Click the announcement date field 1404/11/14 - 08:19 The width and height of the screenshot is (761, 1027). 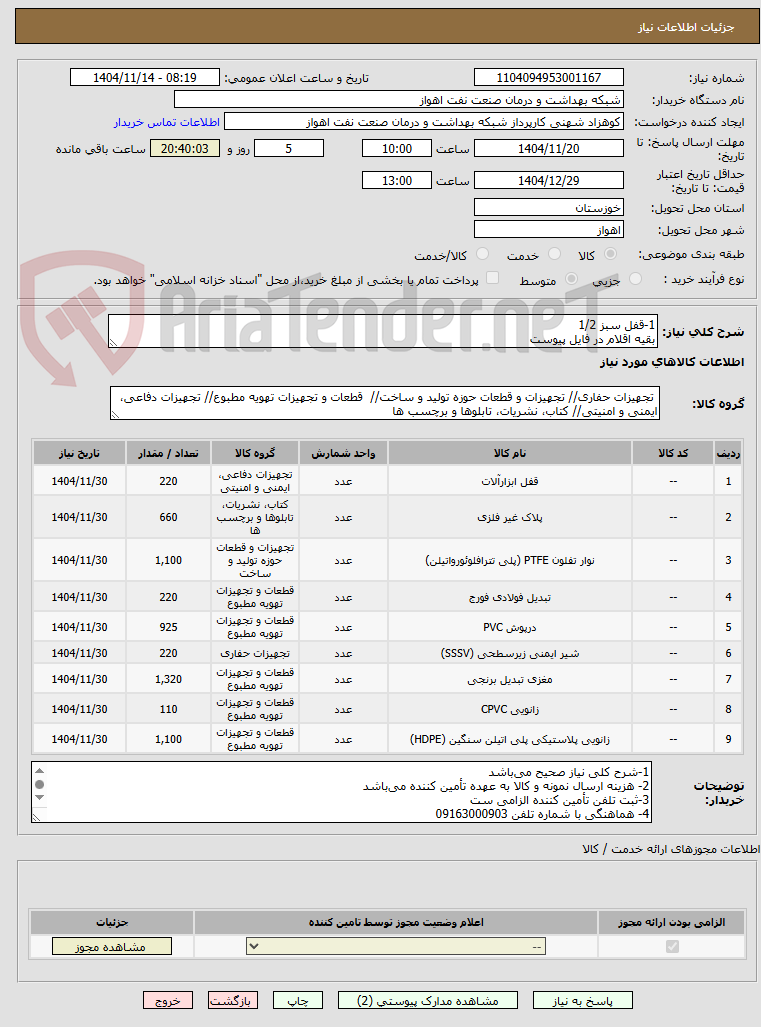(145, 78)
